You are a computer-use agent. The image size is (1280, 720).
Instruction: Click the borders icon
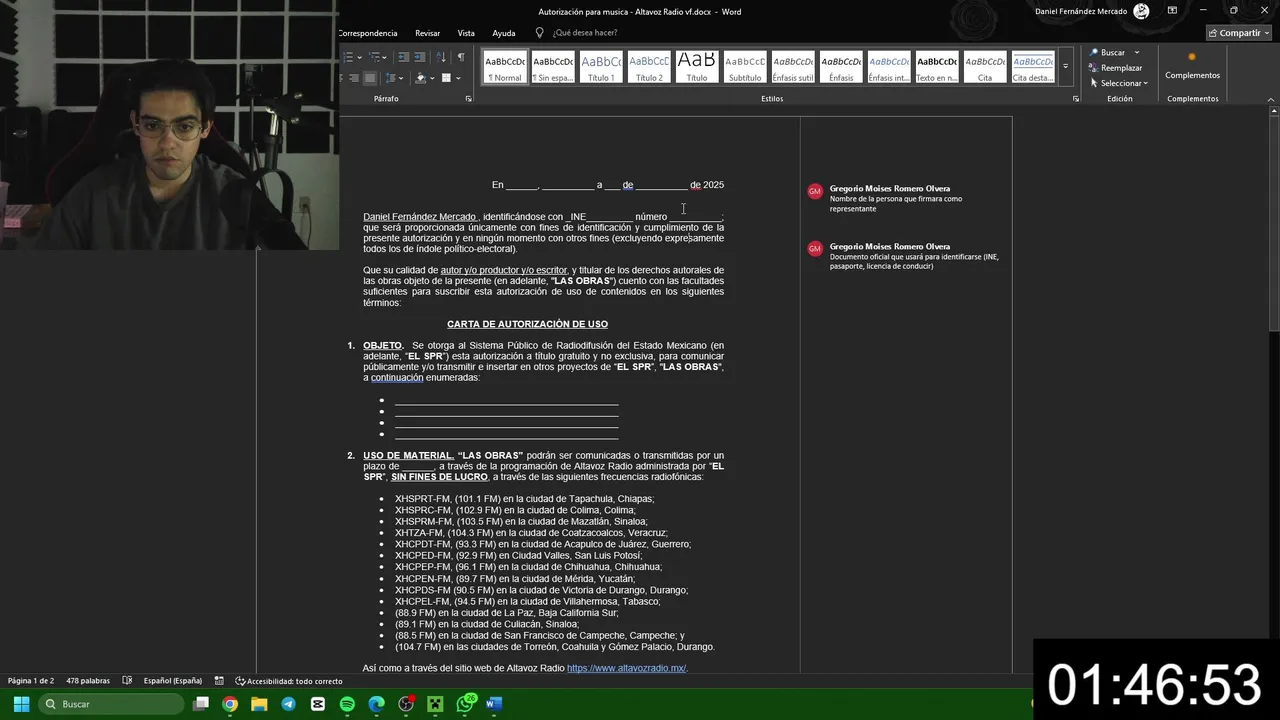click(446, 78)
